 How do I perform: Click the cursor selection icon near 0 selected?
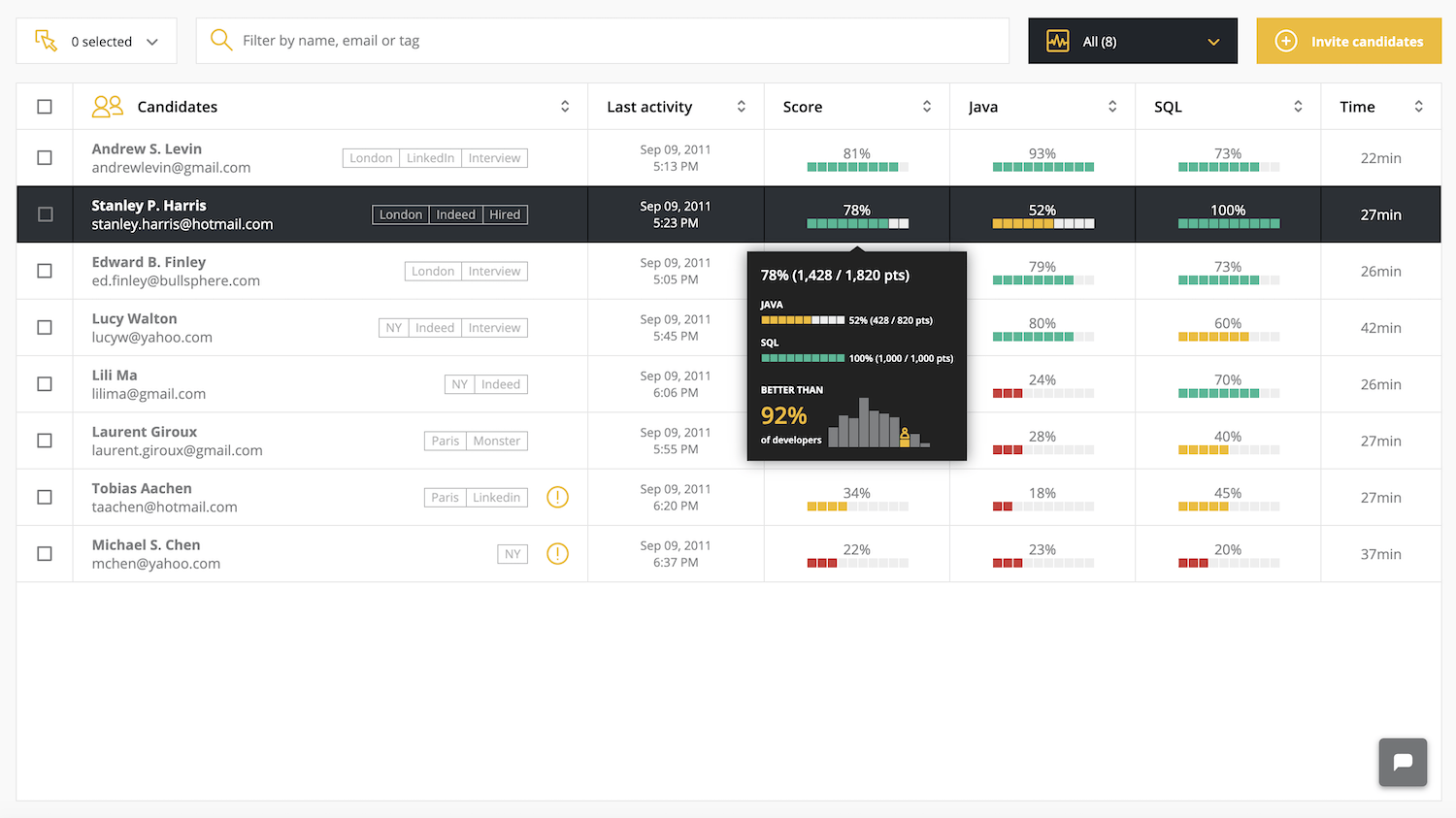point(46,41)
